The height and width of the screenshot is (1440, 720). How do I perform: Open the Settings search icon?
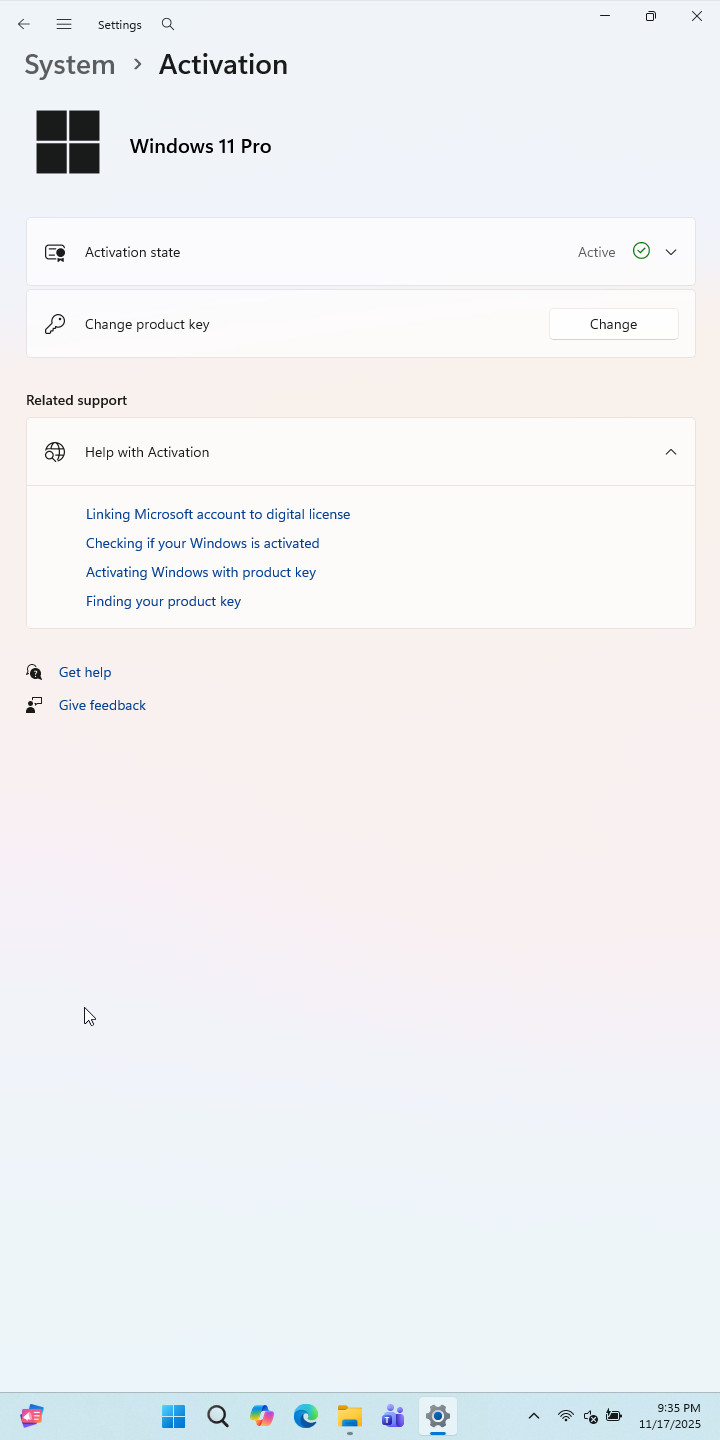[168, 24]
